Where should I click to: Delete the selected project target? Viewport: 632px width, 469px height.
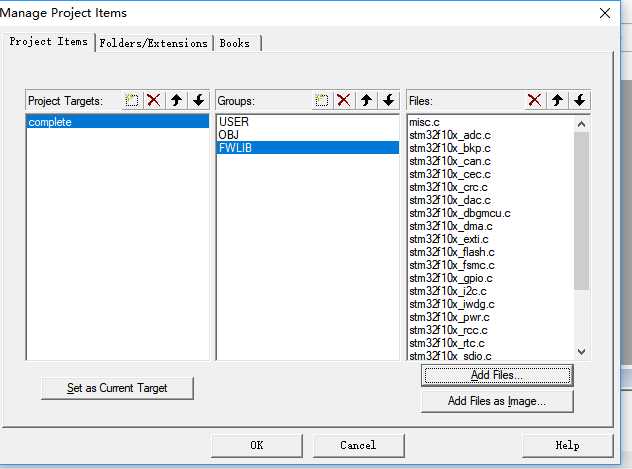pos(154,100)
